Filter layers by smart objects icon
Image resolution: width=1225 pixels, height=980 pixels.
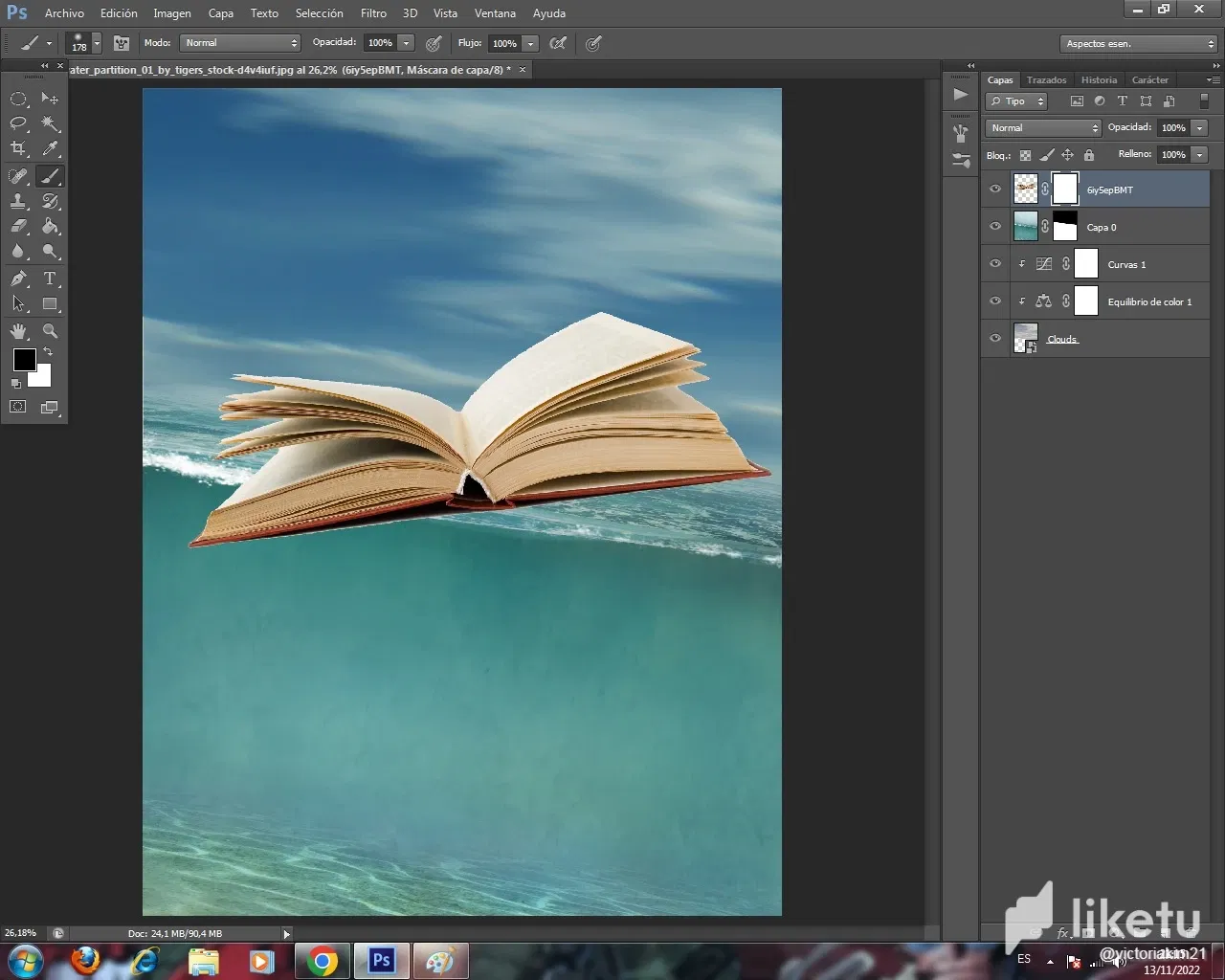[x=1169, y=101]
